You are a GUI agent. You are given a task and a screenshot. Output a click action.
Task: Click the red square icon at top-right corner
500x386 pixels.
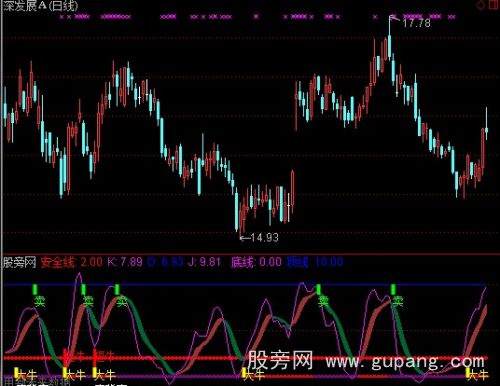[x=494, y=4]
